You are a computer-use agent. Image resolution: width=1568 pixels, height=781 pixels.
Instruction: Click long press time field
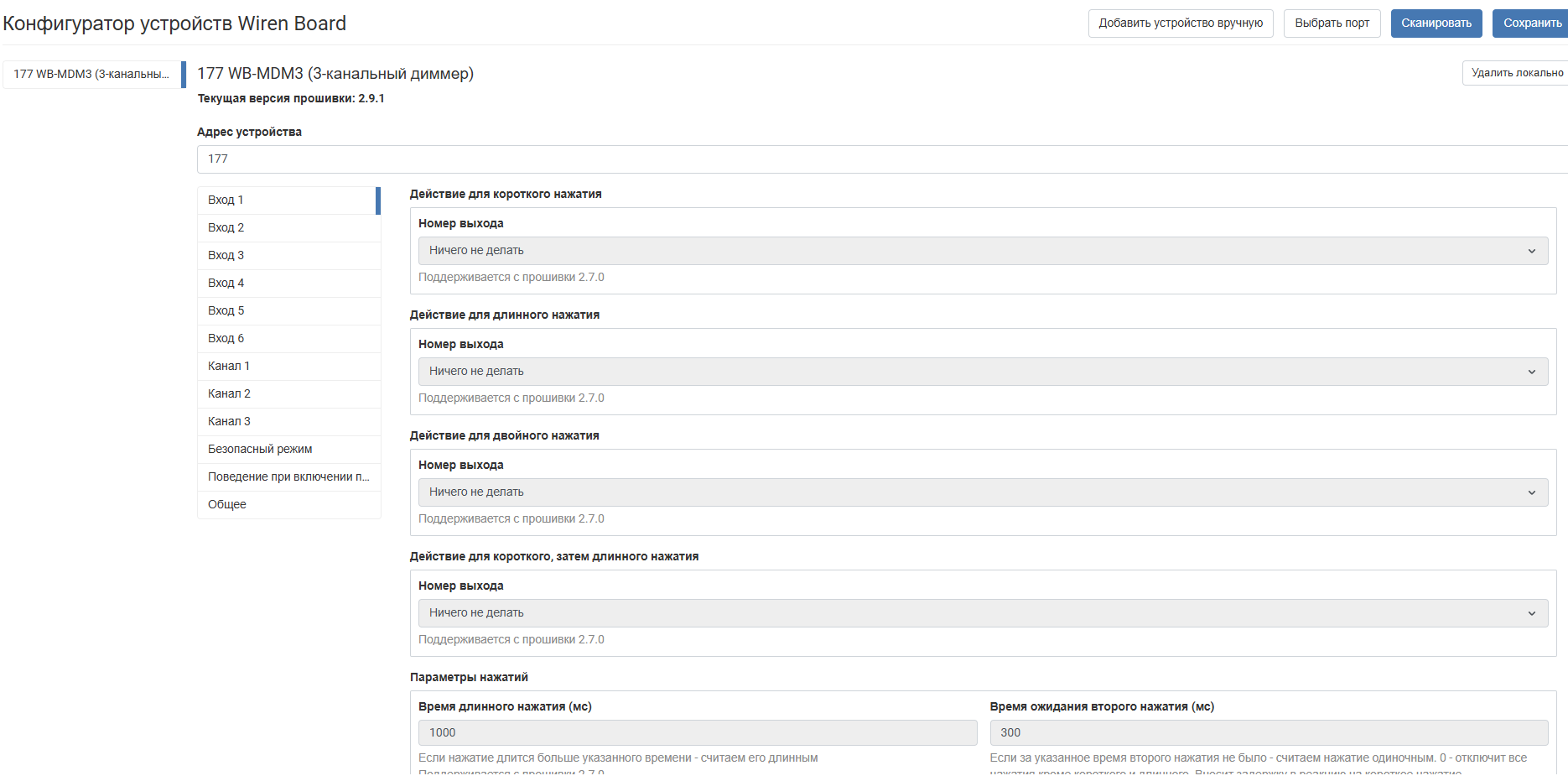pos(697,733)
